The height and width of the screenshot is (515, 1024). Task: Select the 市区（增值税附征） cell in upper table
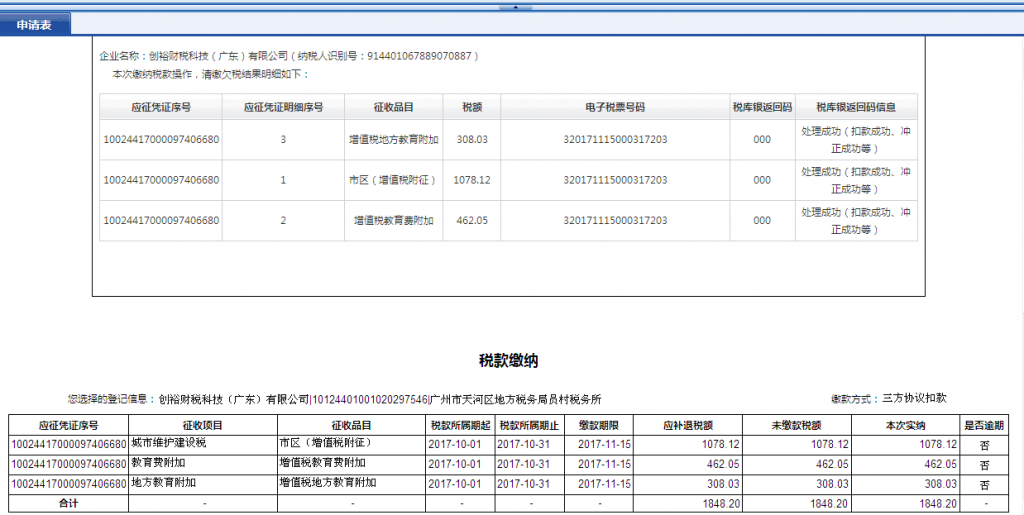(393, 180)
